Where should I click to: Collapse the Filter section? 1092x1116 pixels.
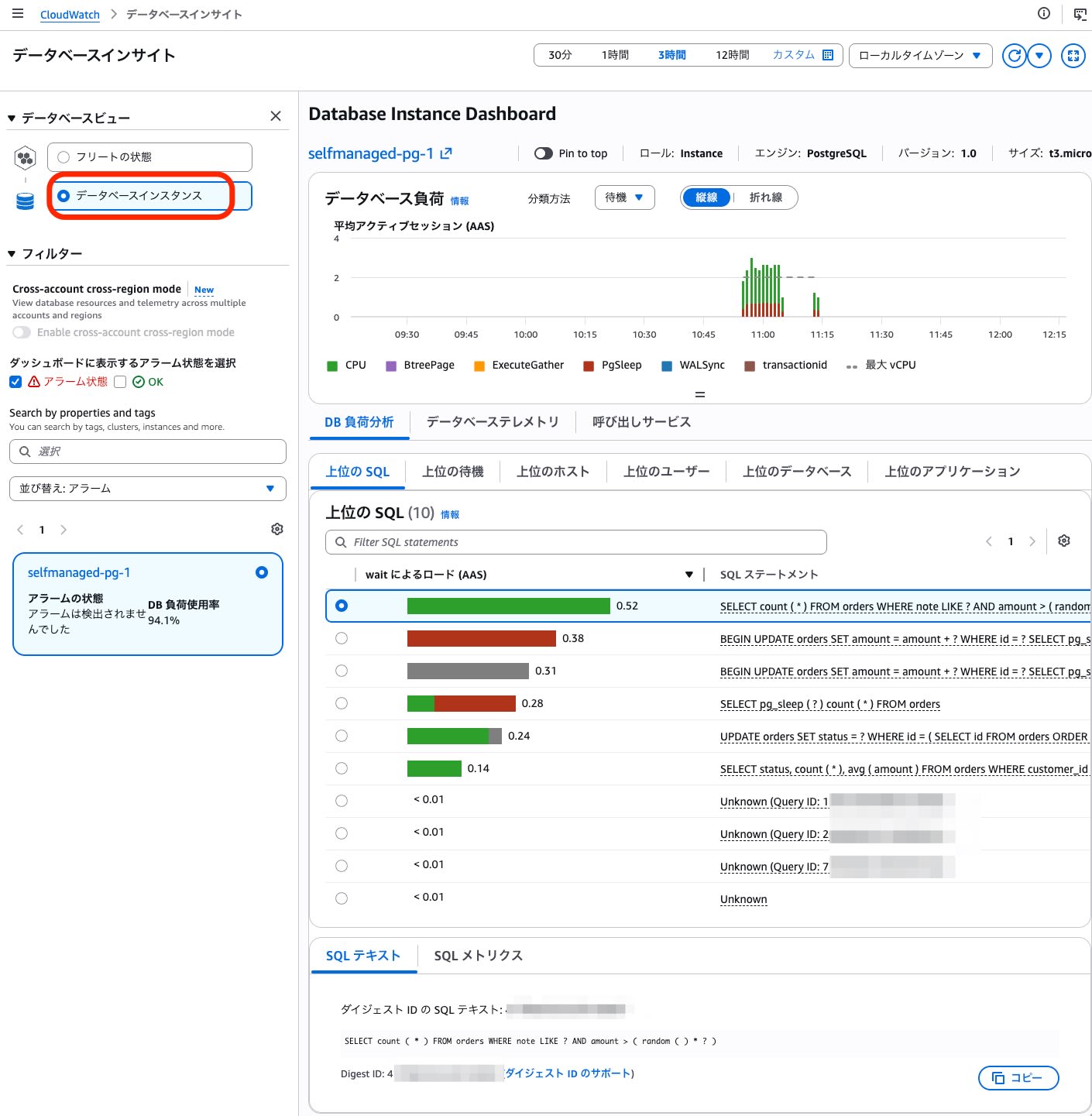[12, 254]
